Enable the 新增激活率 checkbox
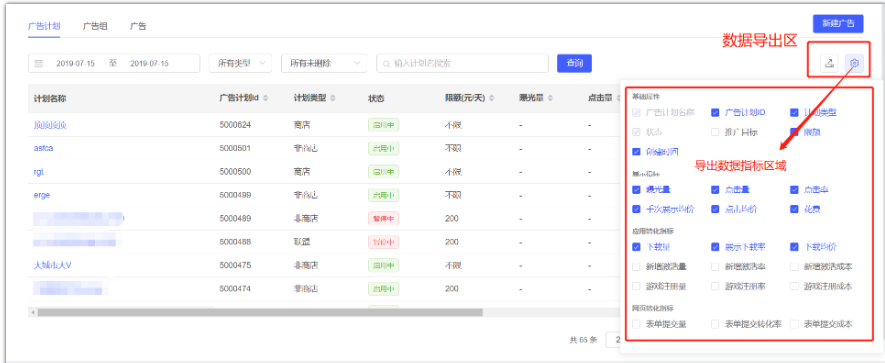 (x=715, y=266)
